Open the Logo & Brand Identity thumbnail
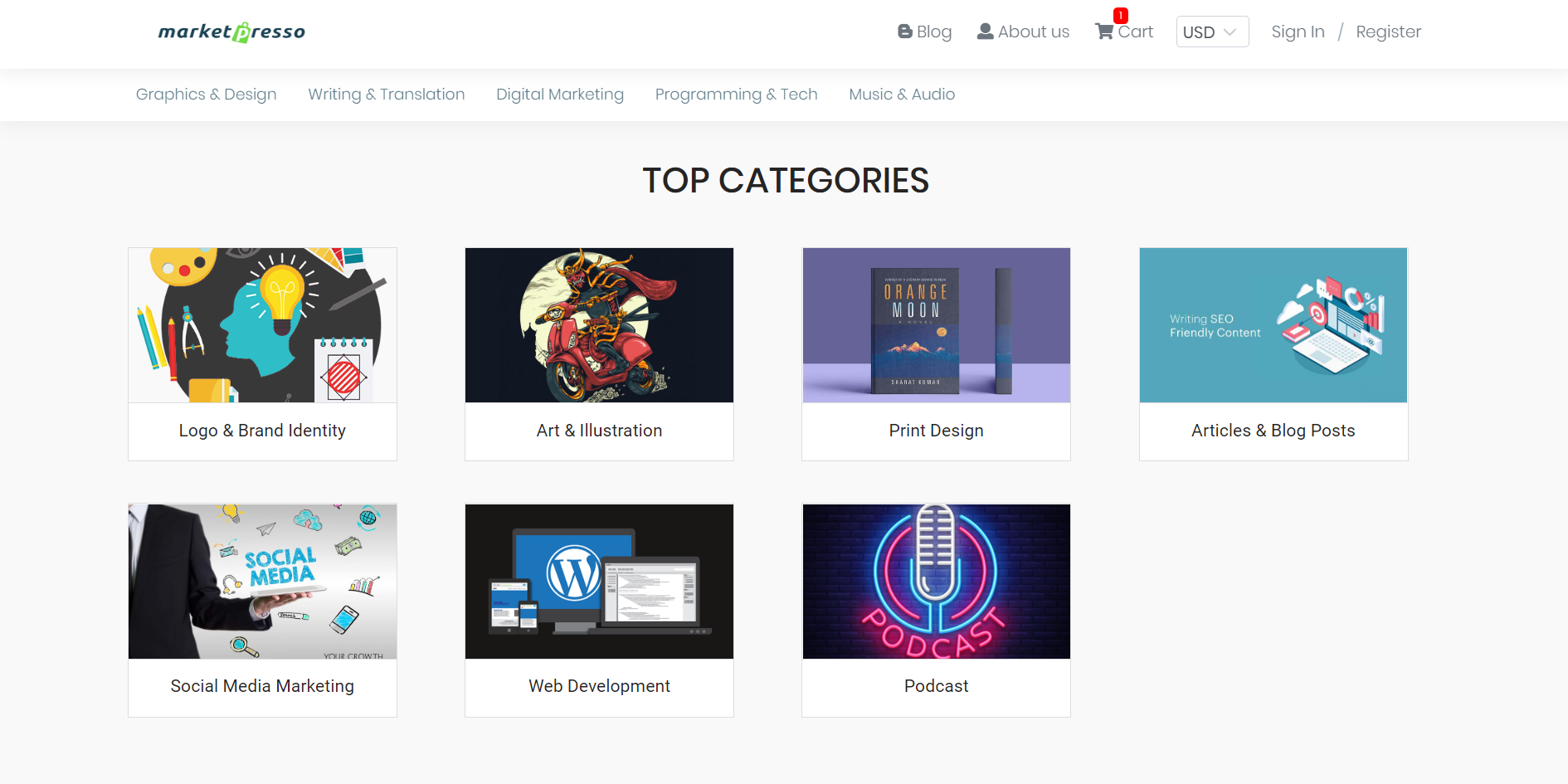Image resolution: width=1568 pixels, height=784 pixels. 262,325
